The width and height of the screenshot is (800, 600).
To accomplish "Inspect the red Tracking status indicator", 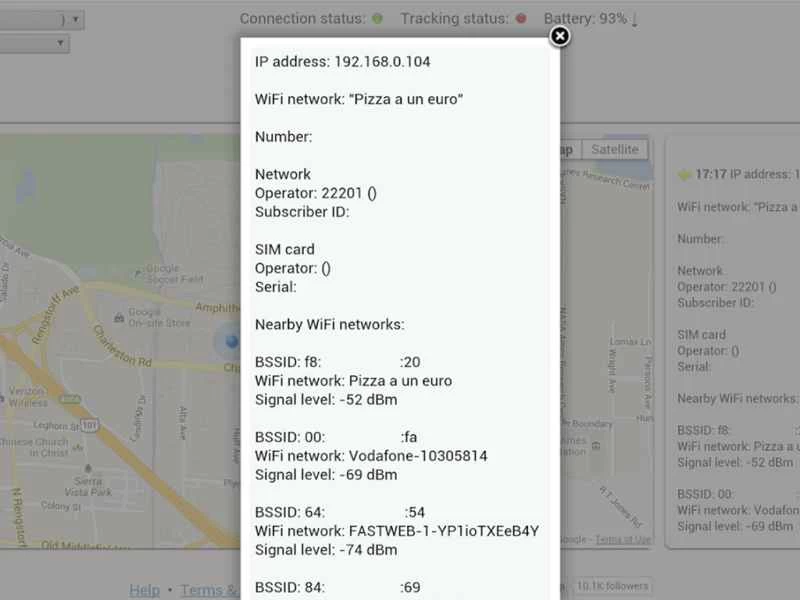I will pyautogui.click(x=522, y=17).
